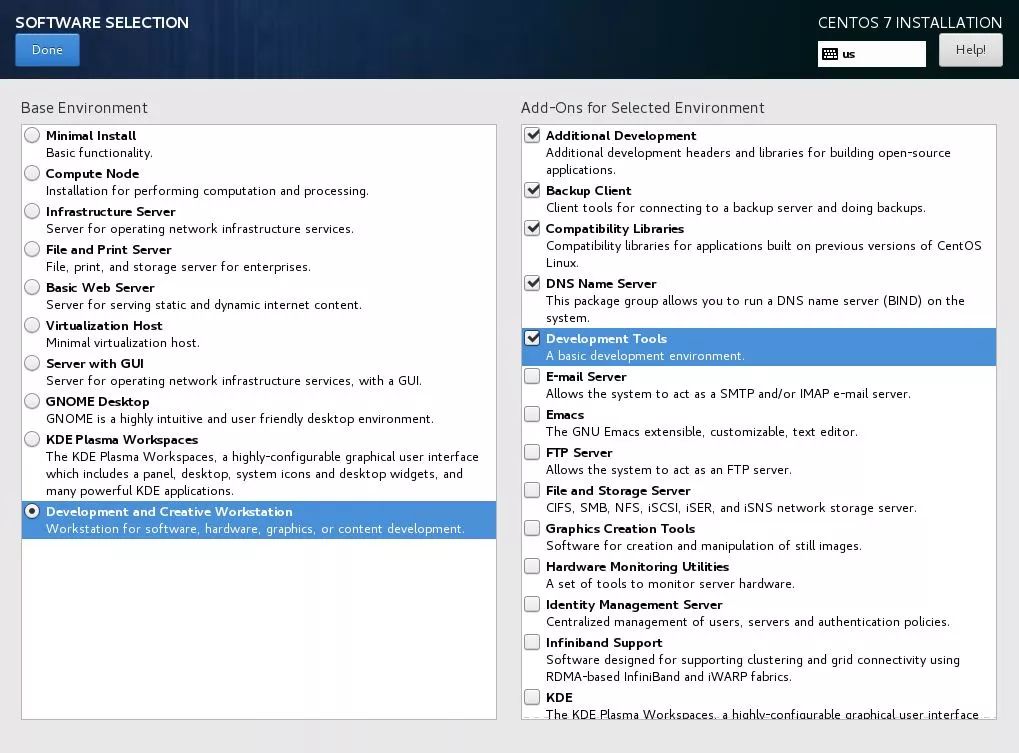Enable the E-mail Server add-on

point(533,377)
